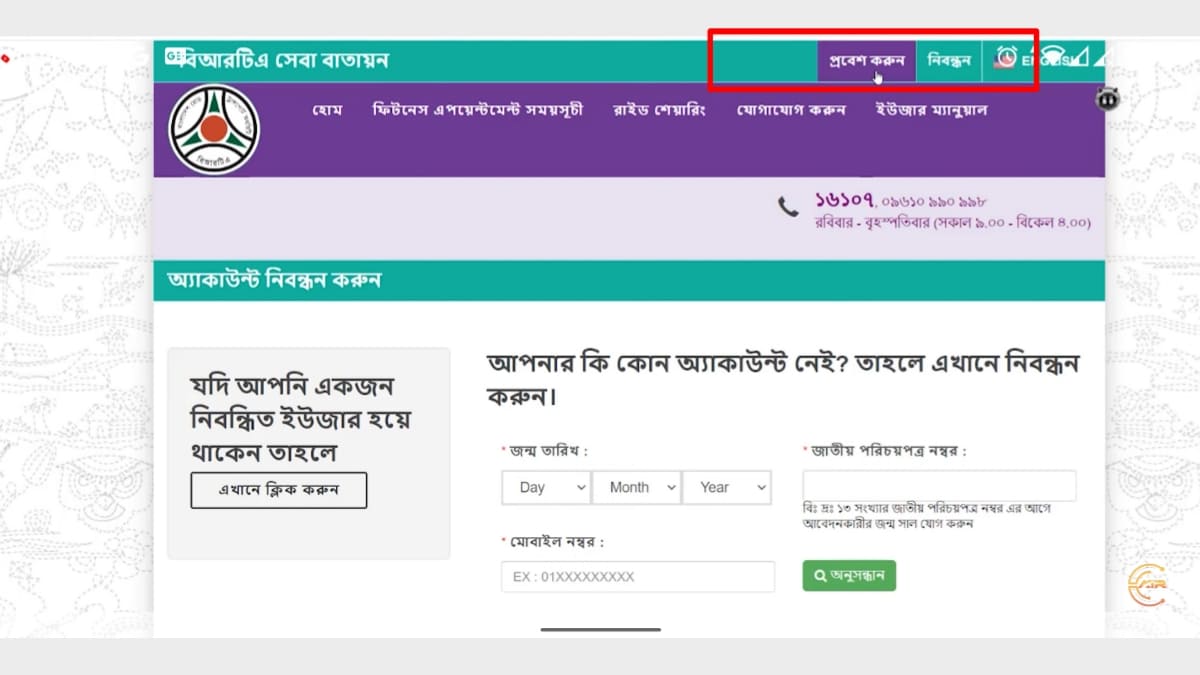
Task: Open ইউজার ম্যানুয়াল from the menu bar
Action: click(930, 110)
